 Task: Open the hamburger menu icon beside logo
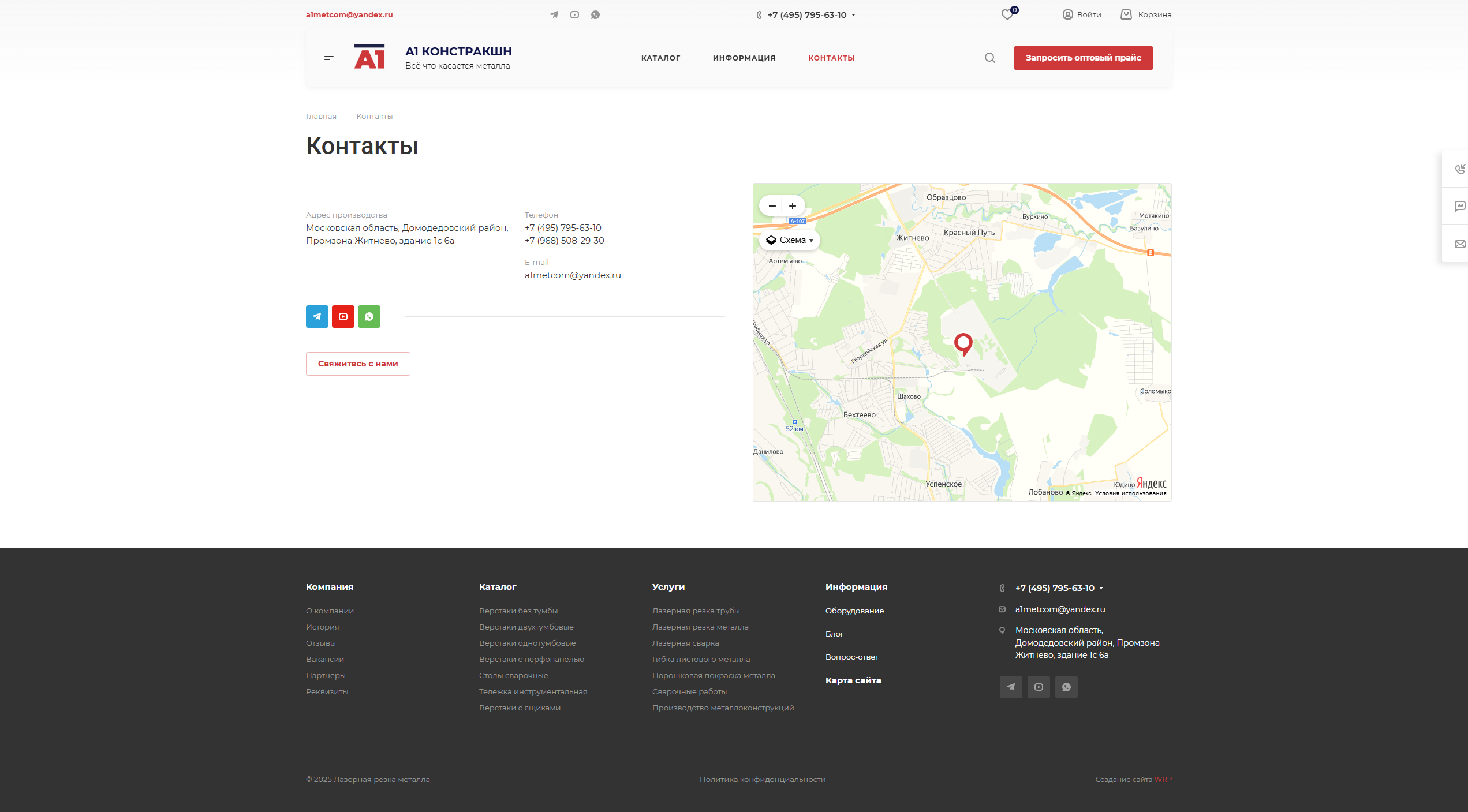[328, 58]
